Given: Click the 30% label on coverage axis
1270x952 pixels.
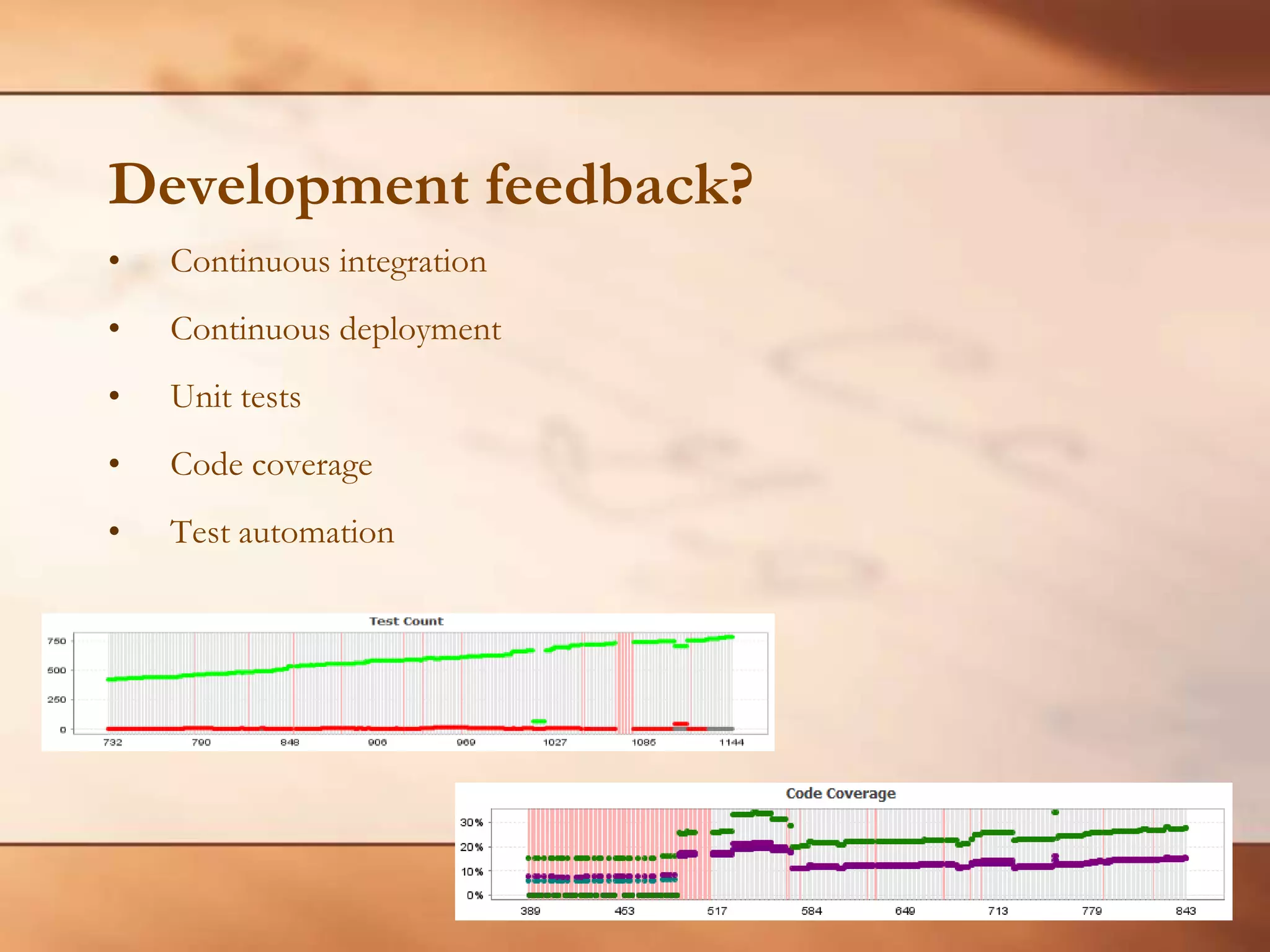Looking at the screenshot, I should click(x=471, y=822).
